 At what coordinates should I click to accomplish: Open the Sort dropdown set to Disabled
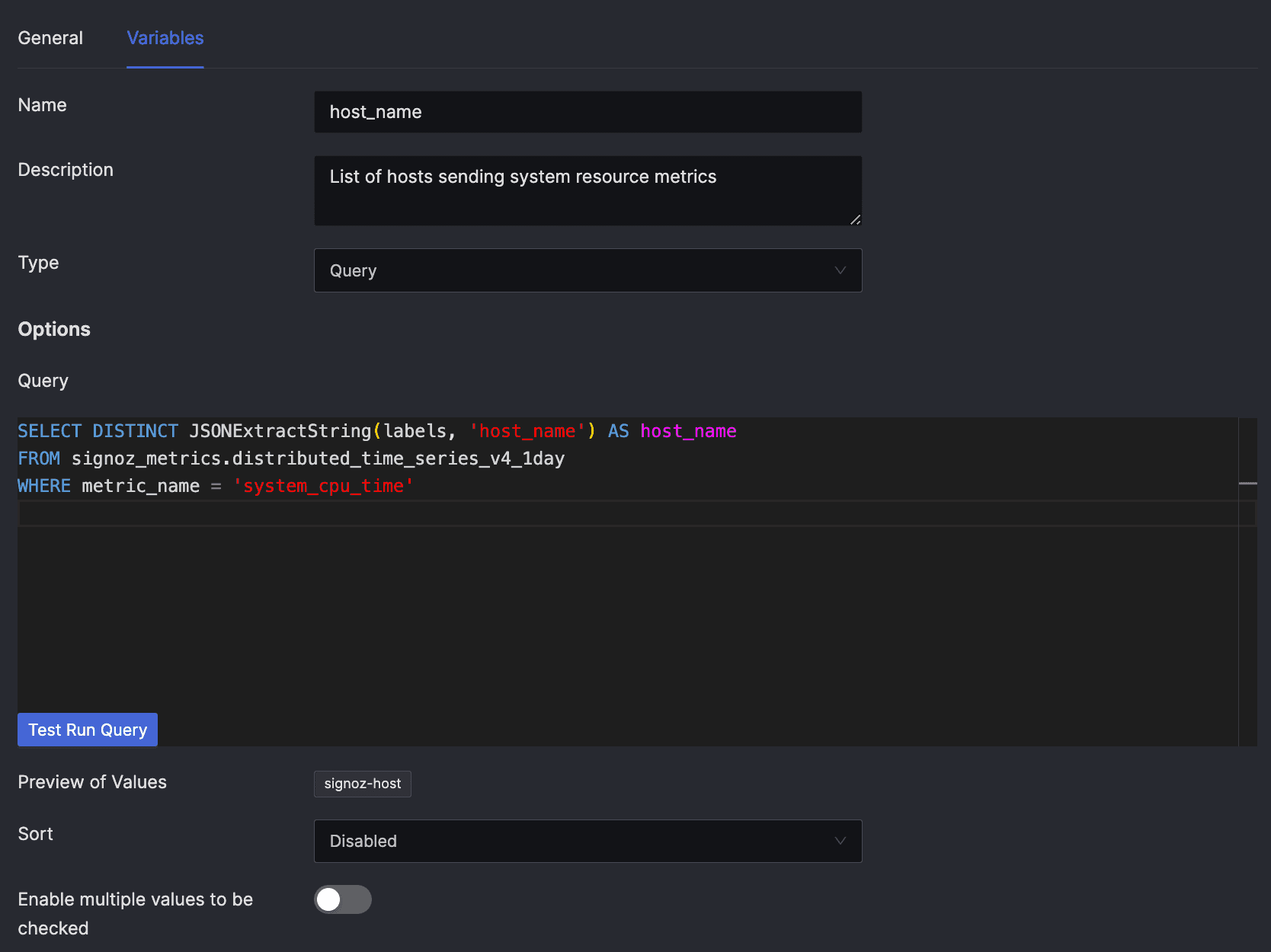[x=587, y=841]
